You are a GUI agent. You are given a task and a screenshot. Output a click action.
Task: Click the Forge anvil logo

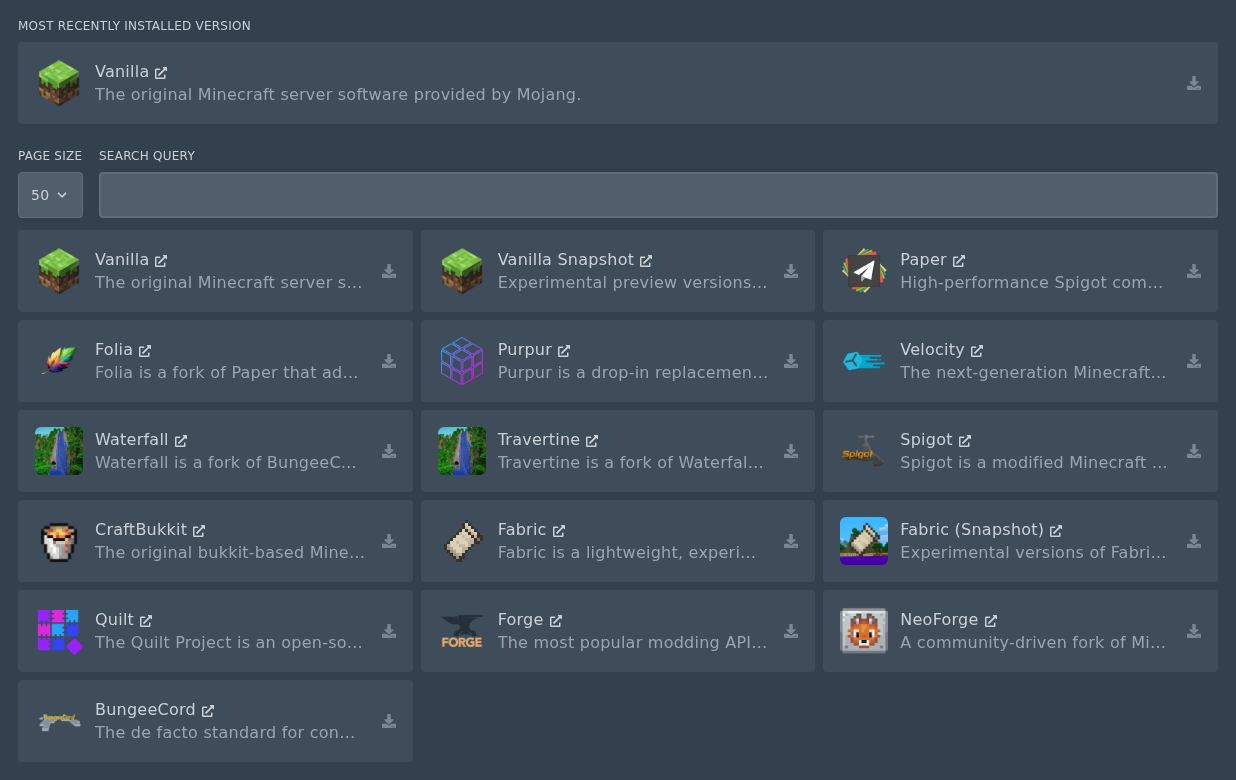tap(462, 631)
